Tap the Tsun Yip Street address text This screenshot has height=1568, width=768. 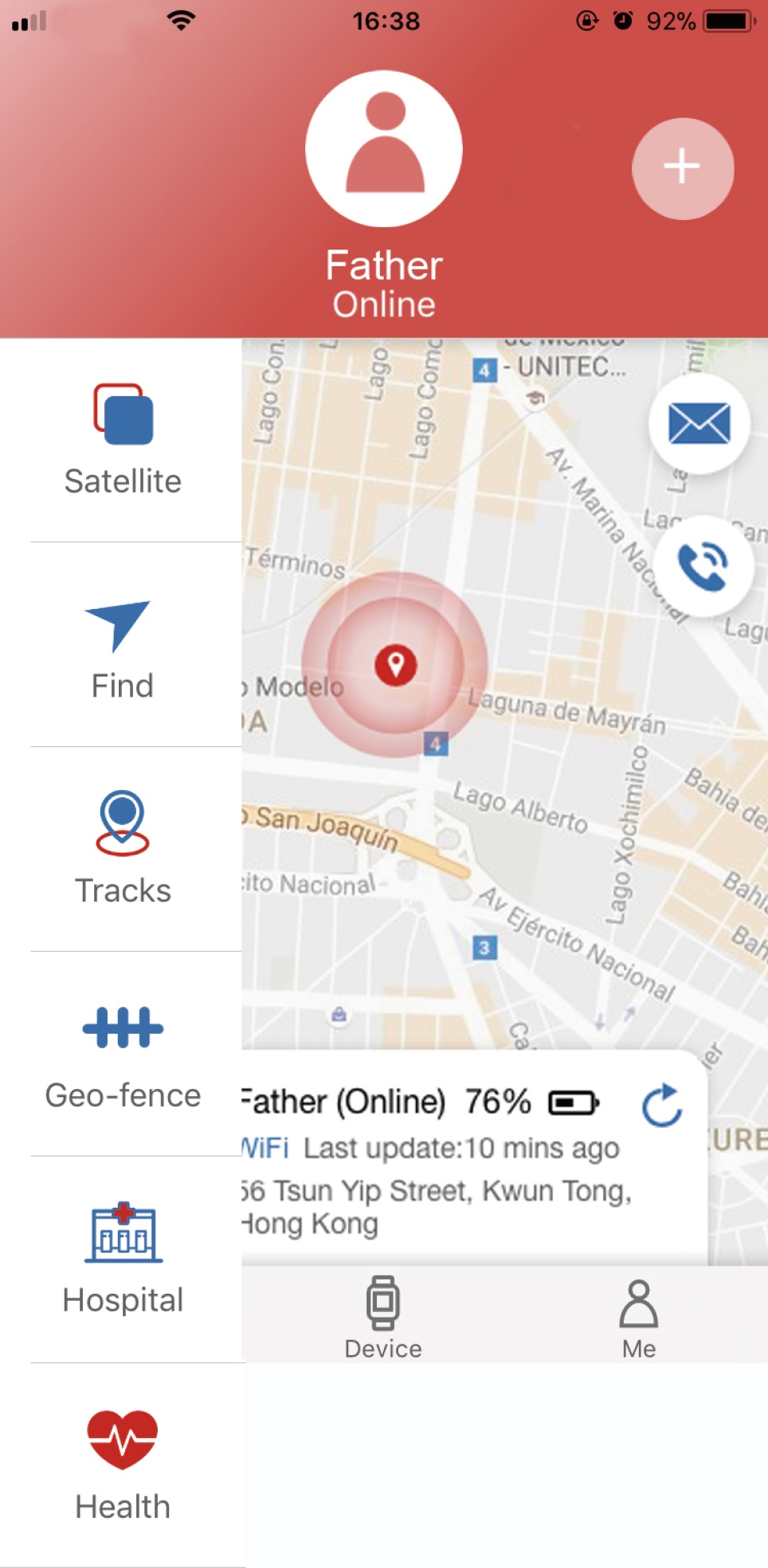tap(436, 1207)
